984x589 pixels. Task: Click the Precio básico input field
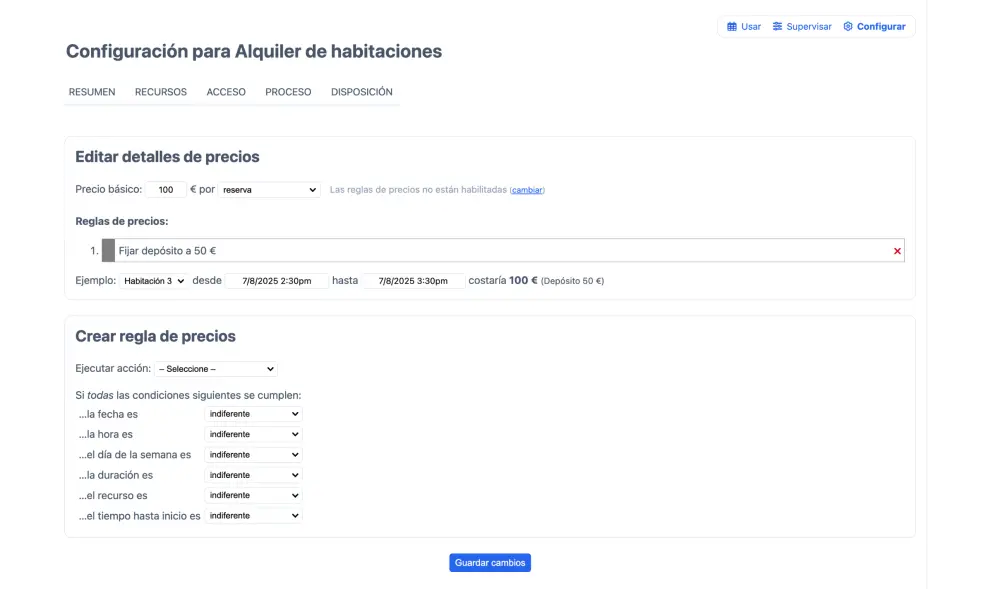(166, 190)
